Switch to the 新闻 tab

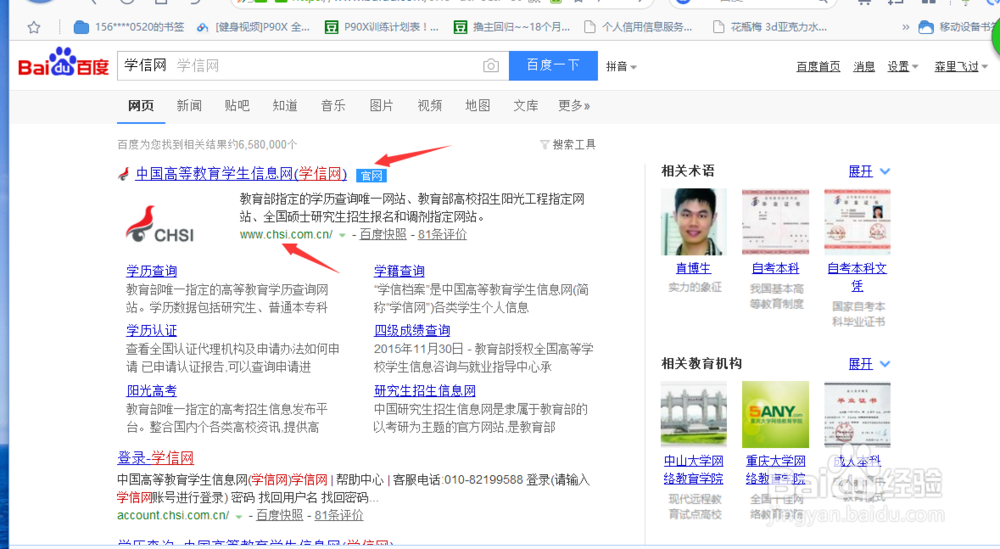(189, 106)
